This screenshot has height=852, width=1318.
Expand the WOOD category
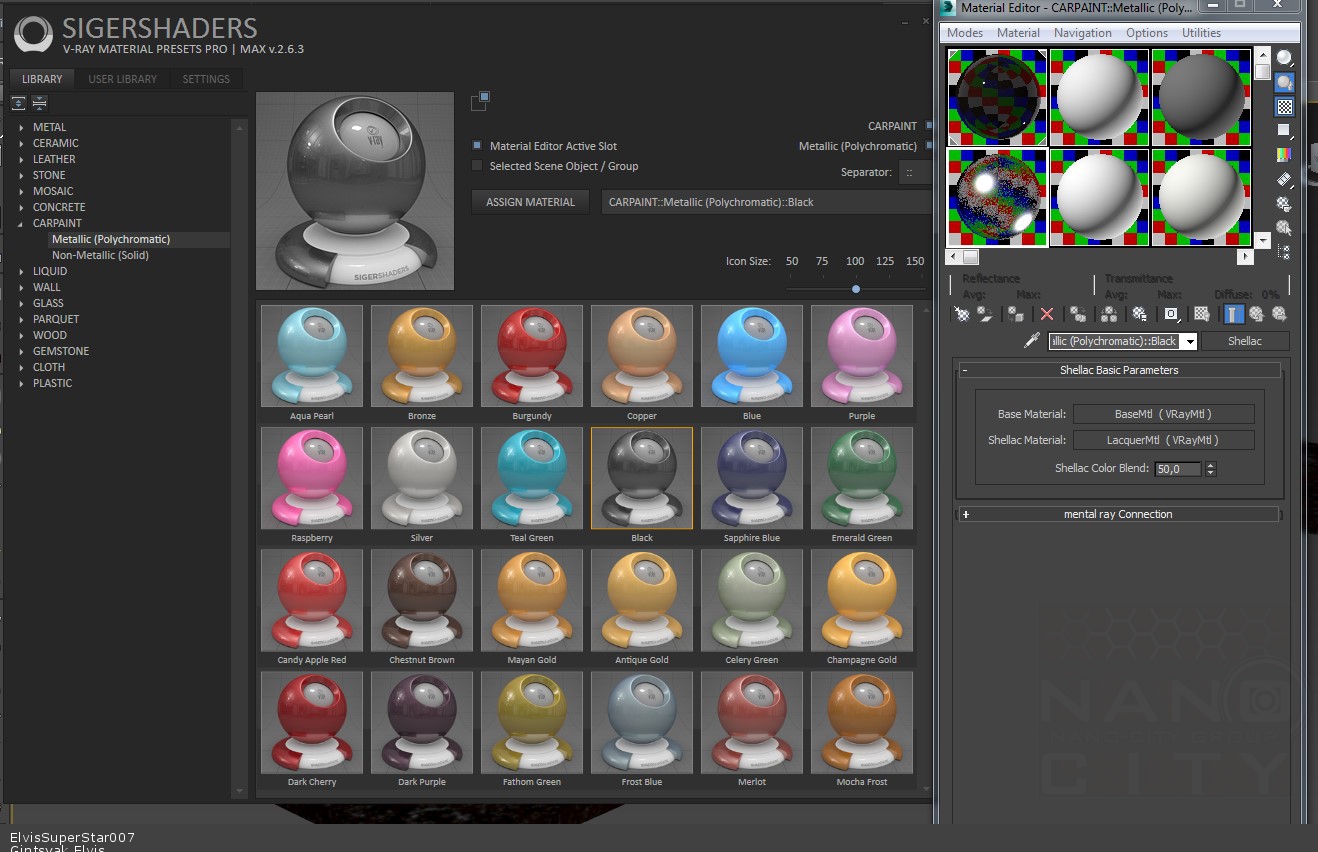[21, 335]
